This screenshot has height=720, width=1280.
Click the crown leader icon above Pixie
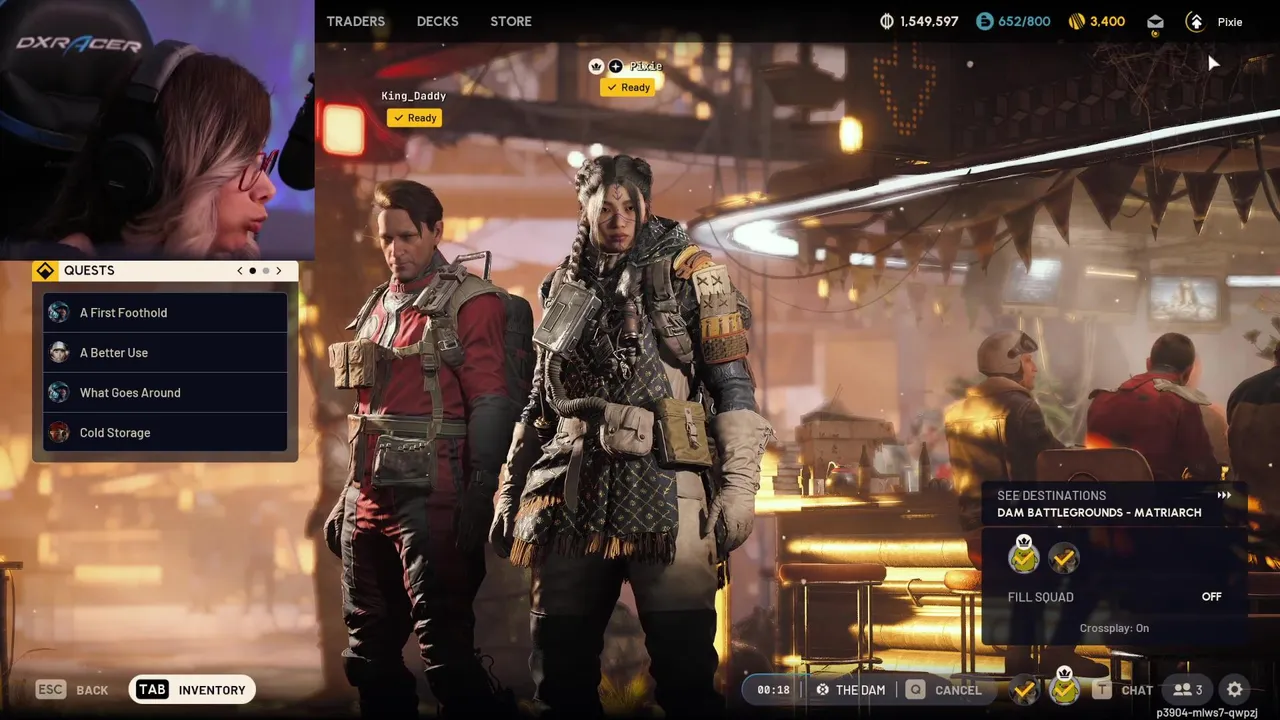pos(597,66)
